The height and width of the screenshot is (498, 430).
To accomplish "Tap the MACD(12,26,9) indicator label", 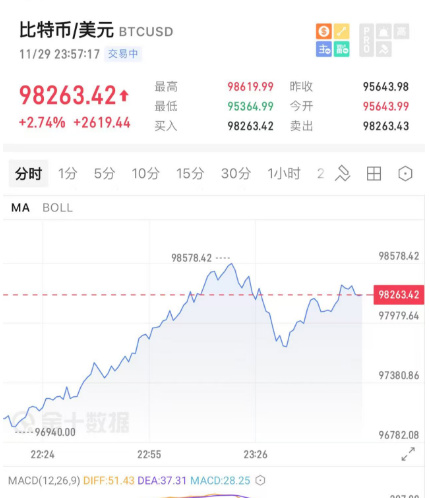I will tap(44, 480).
